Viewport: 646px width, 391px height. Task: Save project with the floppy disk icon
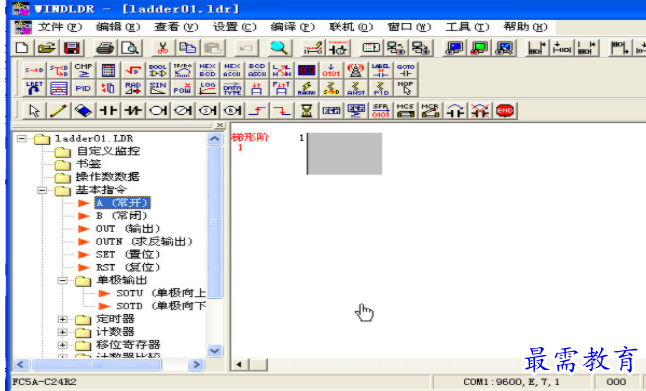(x=72, y=48)
